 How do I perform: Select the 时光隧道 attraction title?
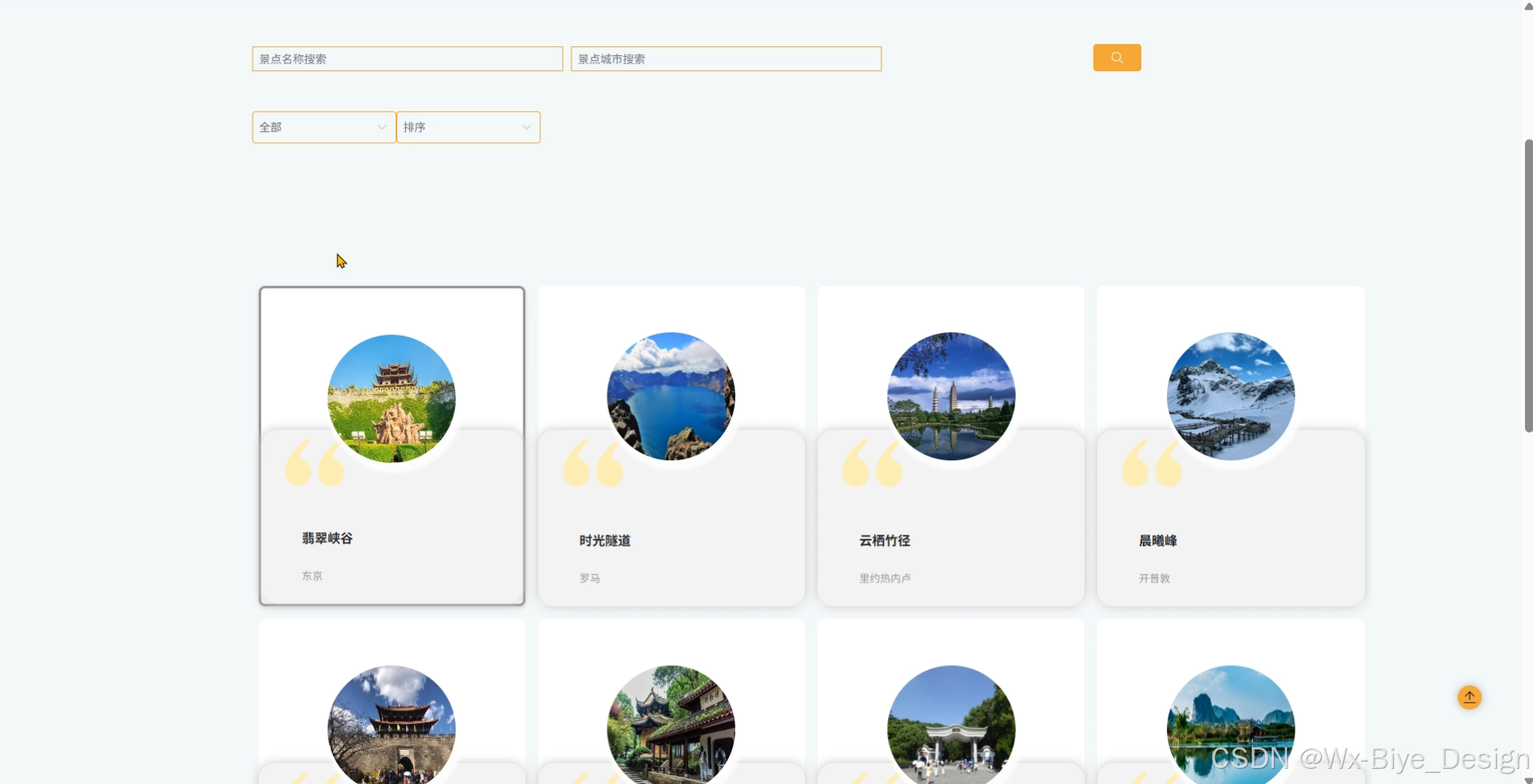point(605,541)
